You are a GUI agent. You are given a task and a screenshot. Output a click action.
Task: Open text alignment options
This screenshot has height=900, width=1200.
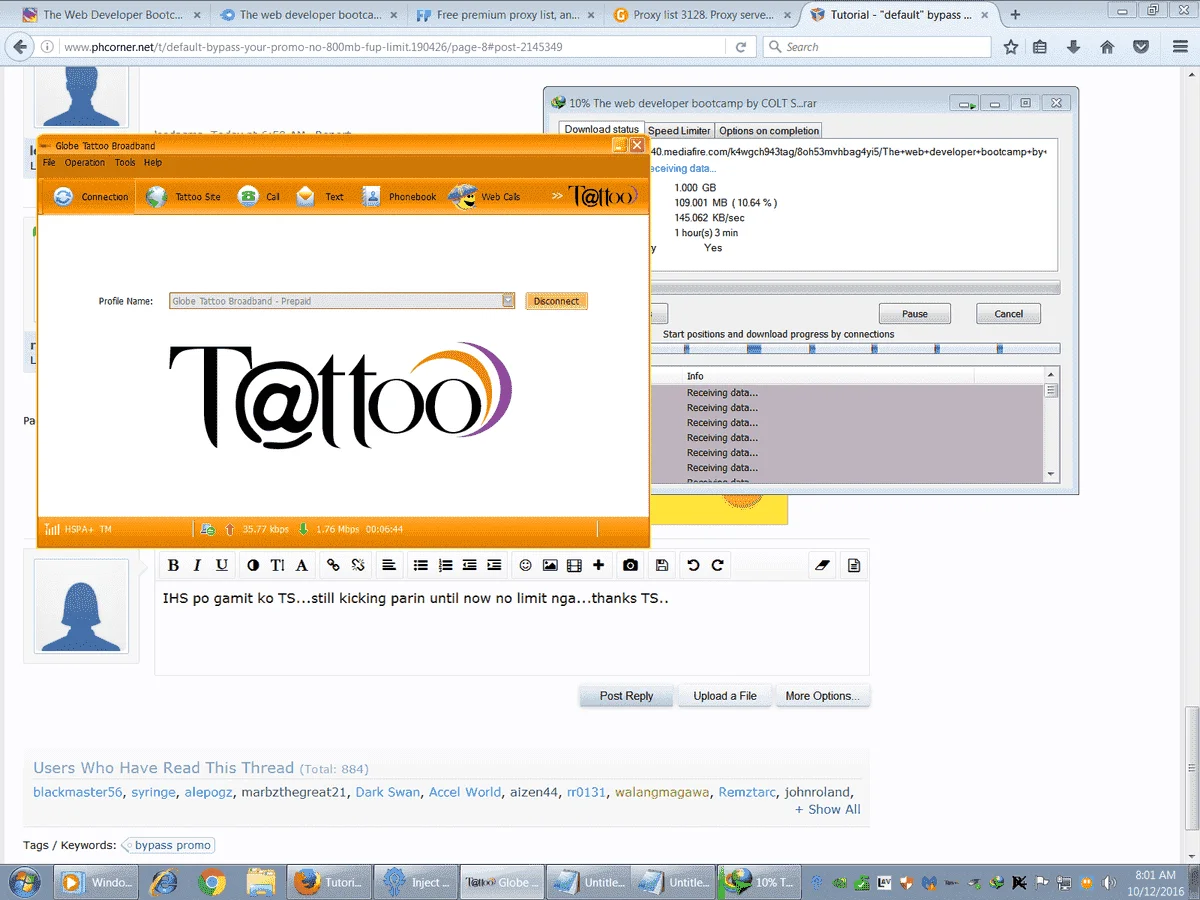click(389, 565)
